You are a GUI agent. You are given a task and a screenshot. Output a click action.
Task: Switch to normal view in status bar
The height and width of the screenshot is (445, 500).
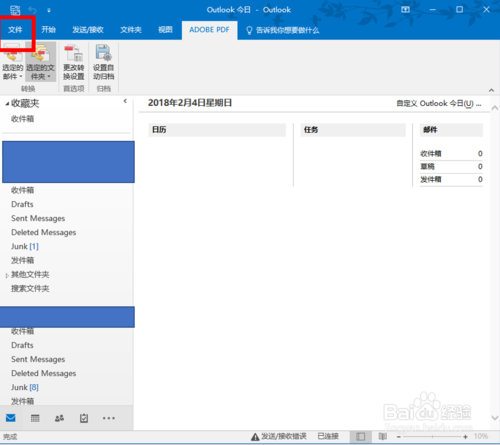pos(361,436)
